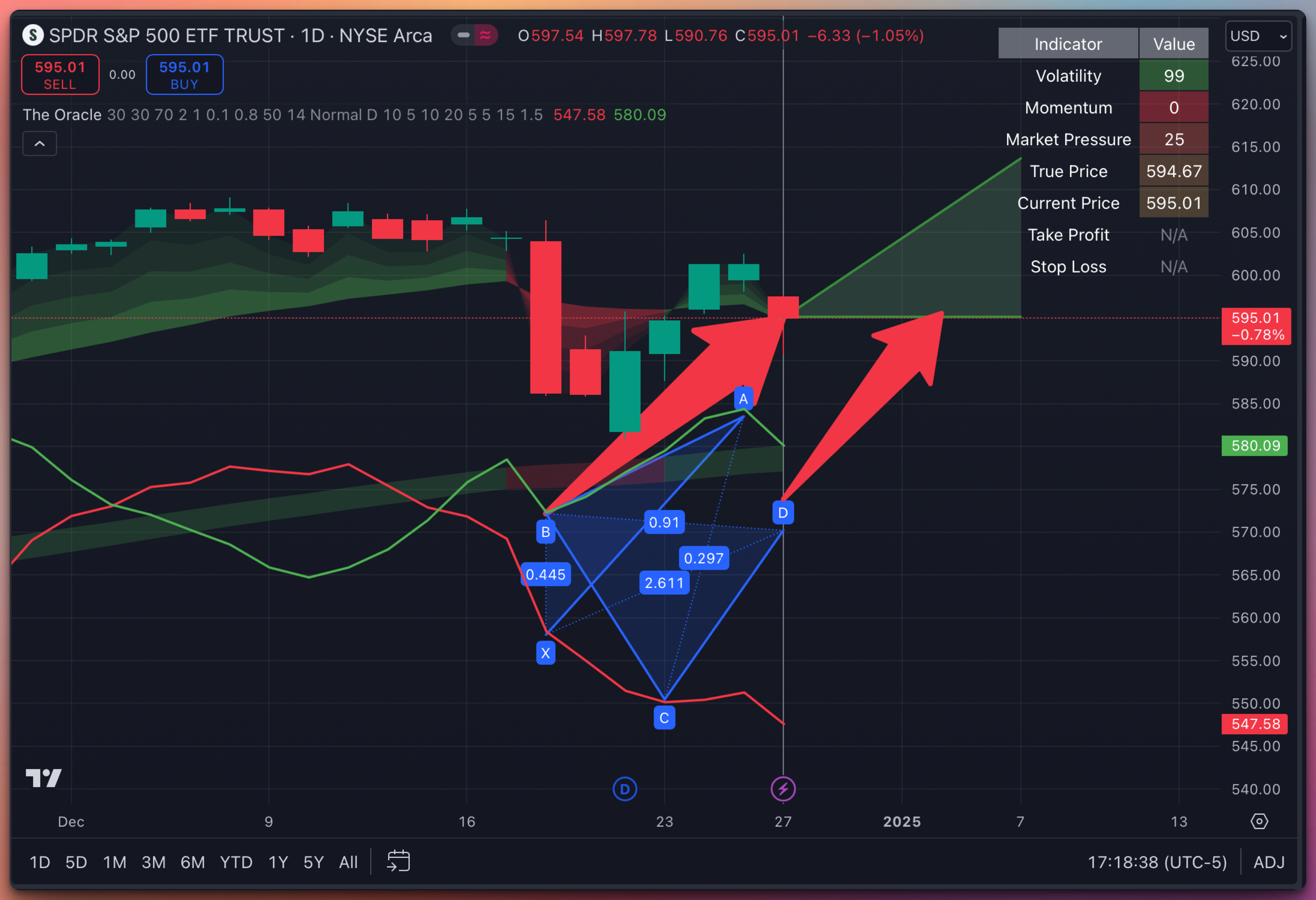Click the 2.611 ratio label
This screenshot has height=900, width=1316.
click(x=664, y=583)
